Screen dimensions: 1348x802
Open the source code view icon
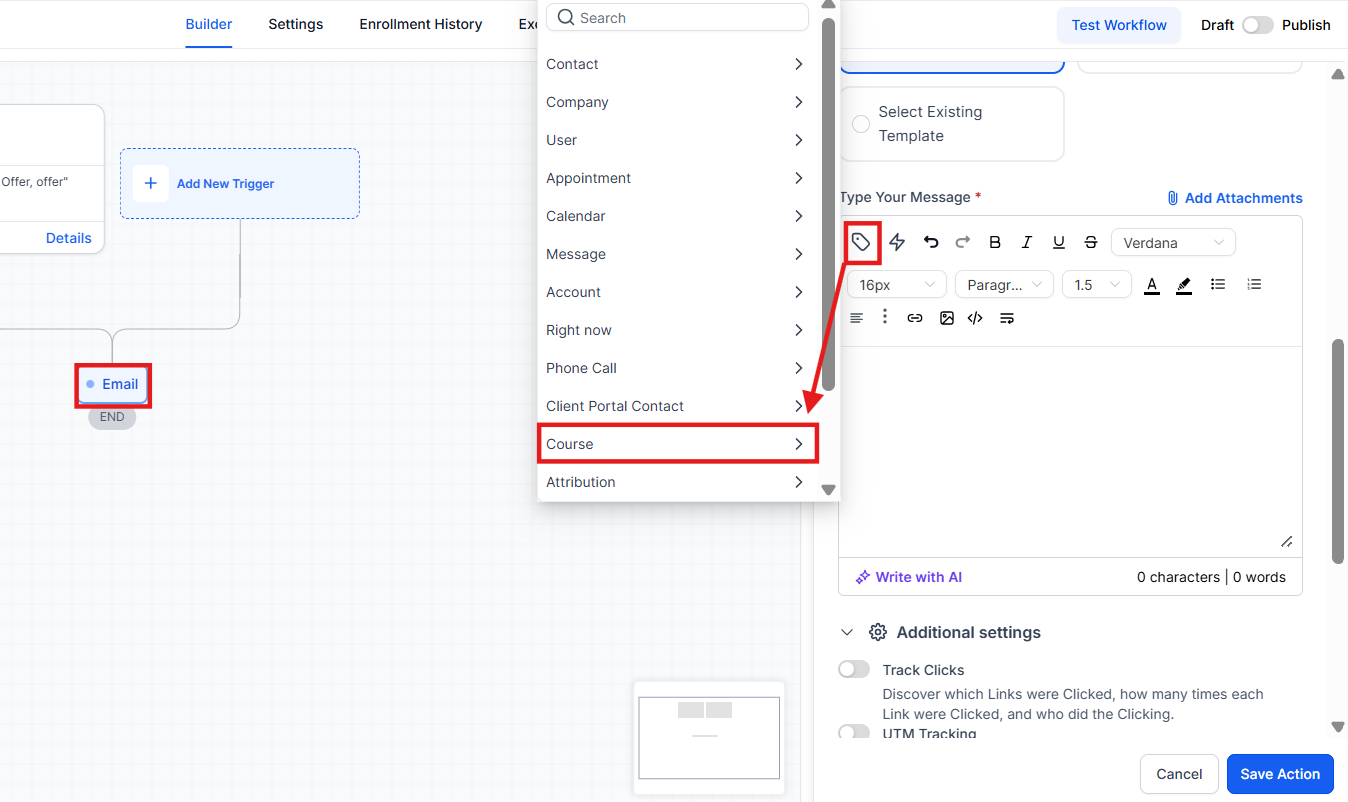(x=975, y=318)
